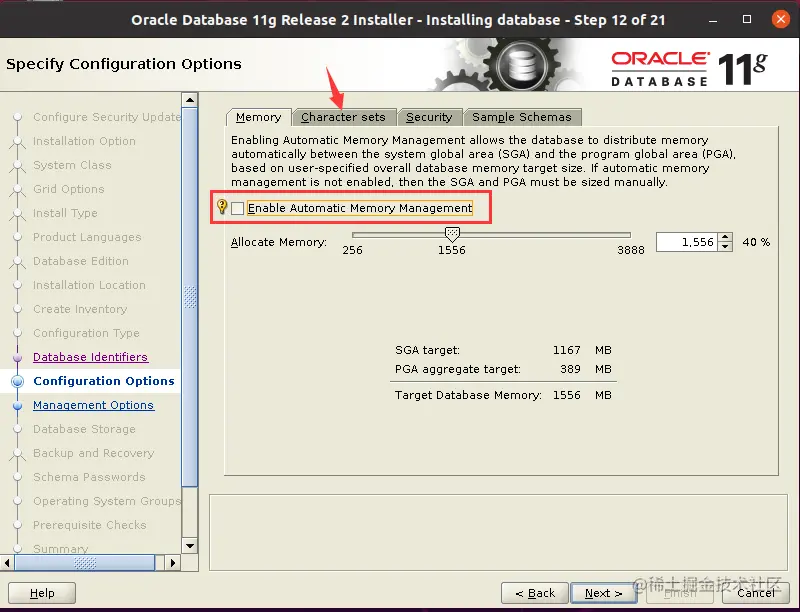This screenshot has width=800, height=612.
Task: Click the 'Installation Option' step text
Action: point(84,141)
